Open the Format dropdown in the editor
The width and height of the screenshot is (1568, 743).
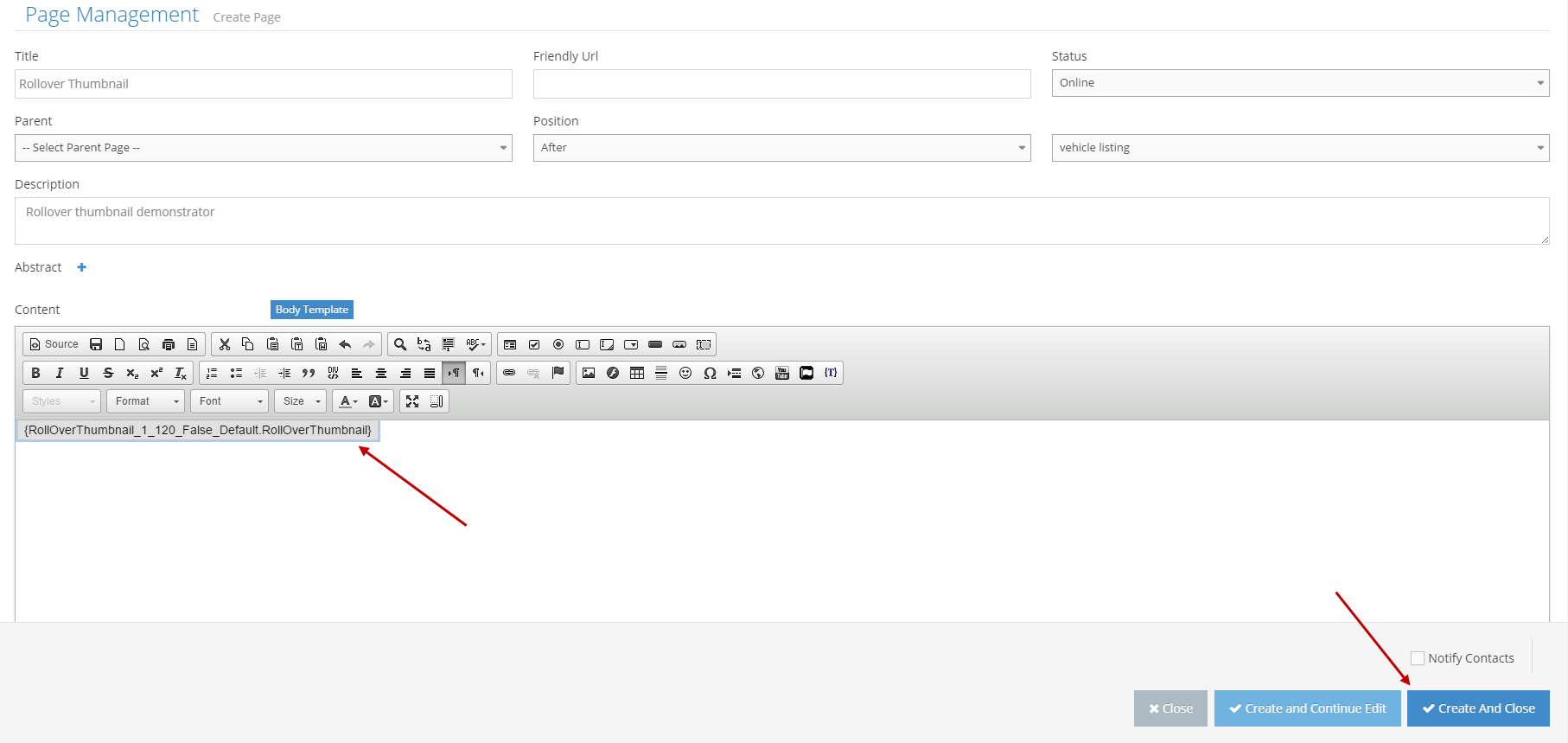[x=146, y=401]
